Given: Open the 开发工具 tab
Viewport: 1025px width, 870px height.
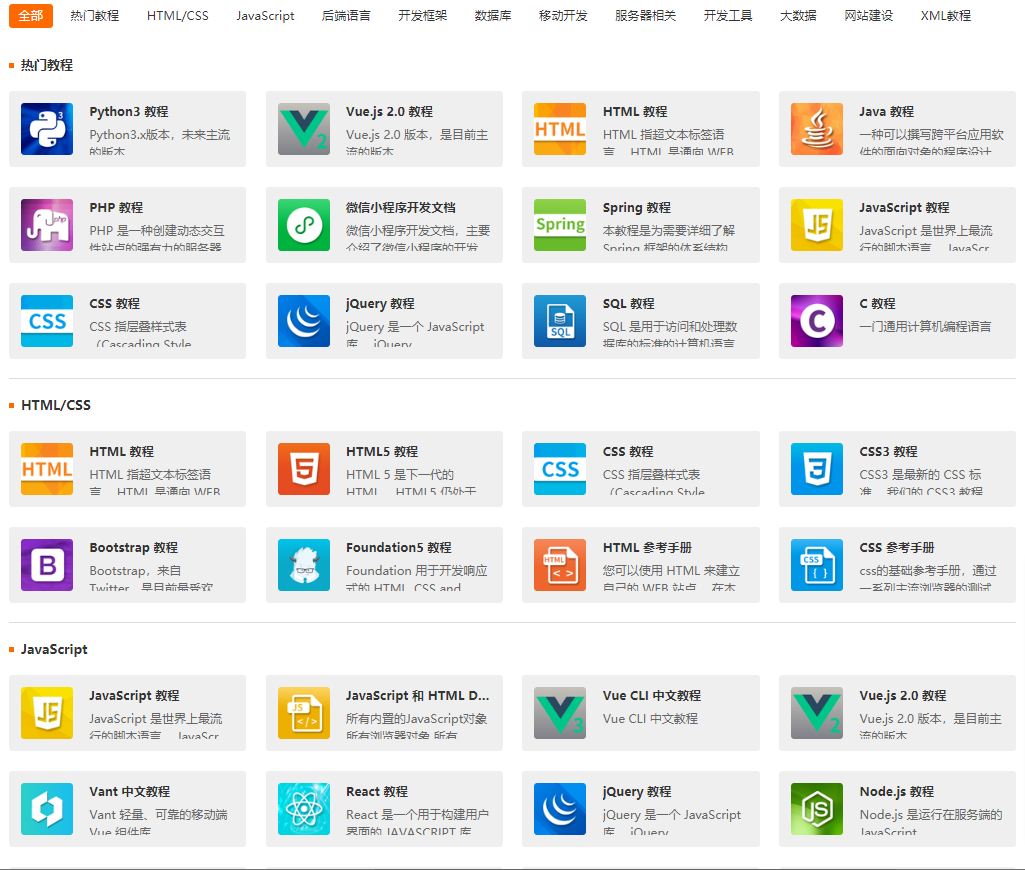Looking at the screenshot, I should pyautogui.click(x=728, y=16).
